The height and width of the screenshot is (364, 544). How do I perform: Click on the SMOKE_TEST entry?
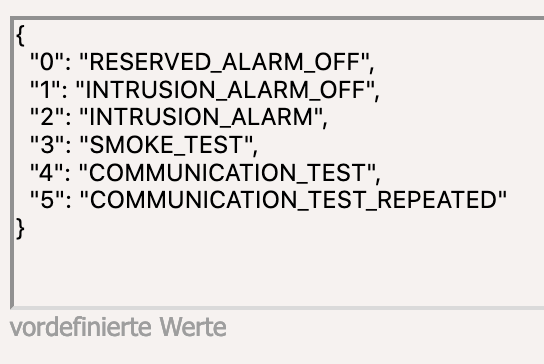click(144, 145)
